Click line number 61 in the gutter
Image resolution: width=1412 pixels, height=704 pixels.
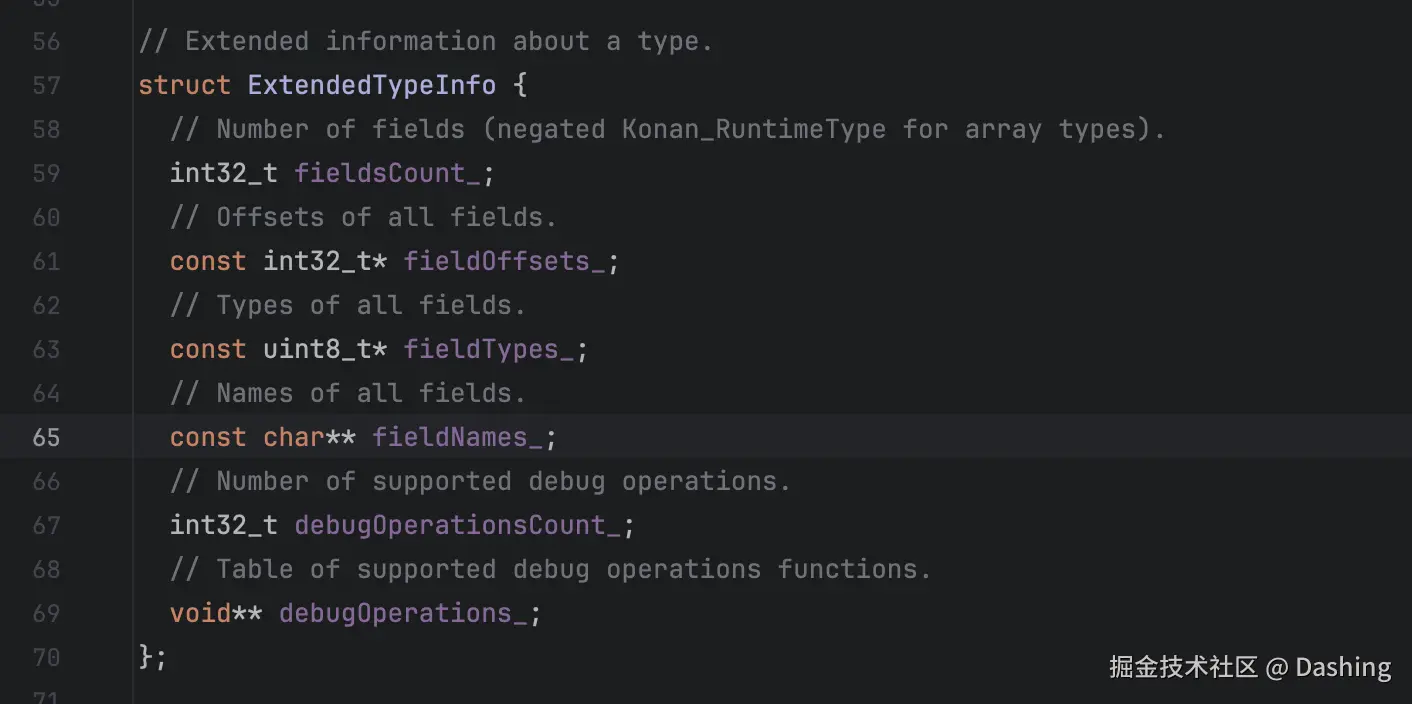coord(46,262)
